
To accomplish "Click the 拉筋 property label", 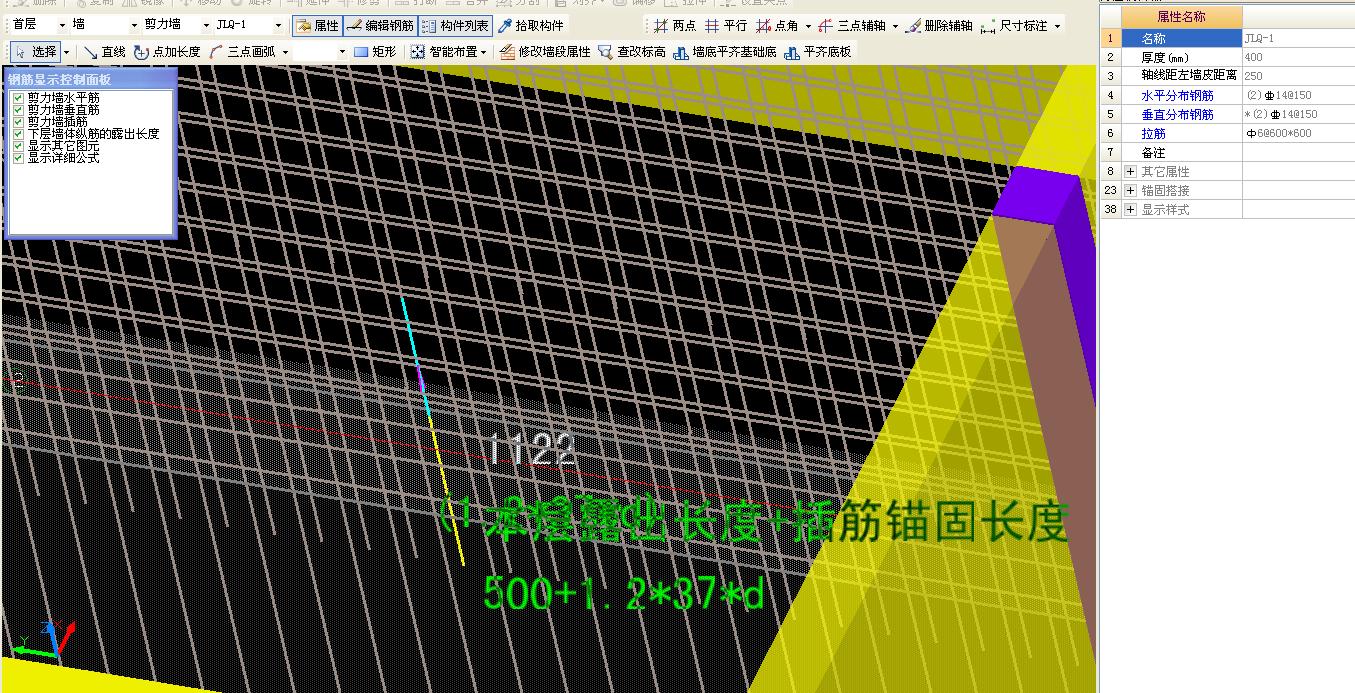I will tap(1153, 133).
